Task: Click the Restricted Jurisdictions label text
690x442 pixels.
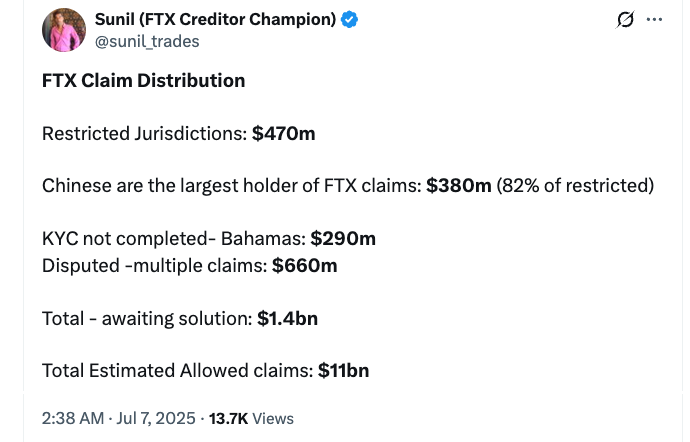Action: coord(145,133)
